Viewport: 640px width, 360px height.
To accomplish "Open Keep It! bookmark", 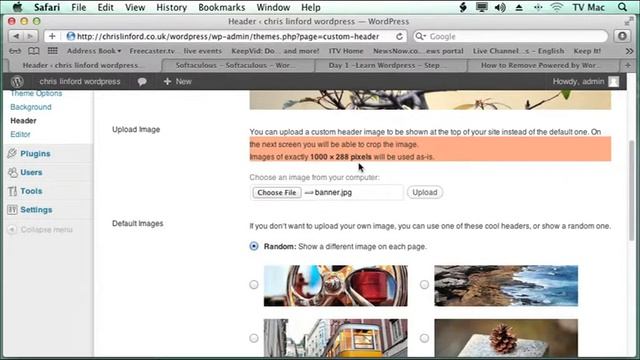I will tap(587, 51).
